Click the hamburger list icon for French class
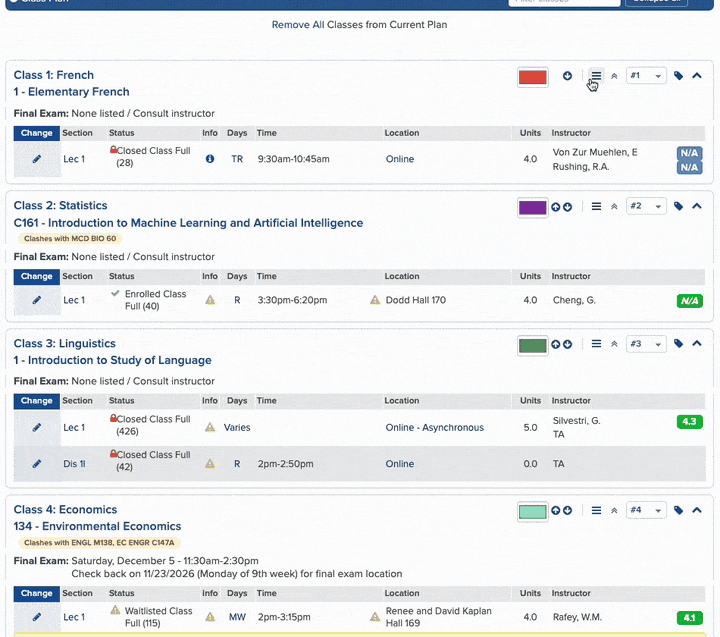Viewport: 720px width, 637px height. tap(596, 75)
